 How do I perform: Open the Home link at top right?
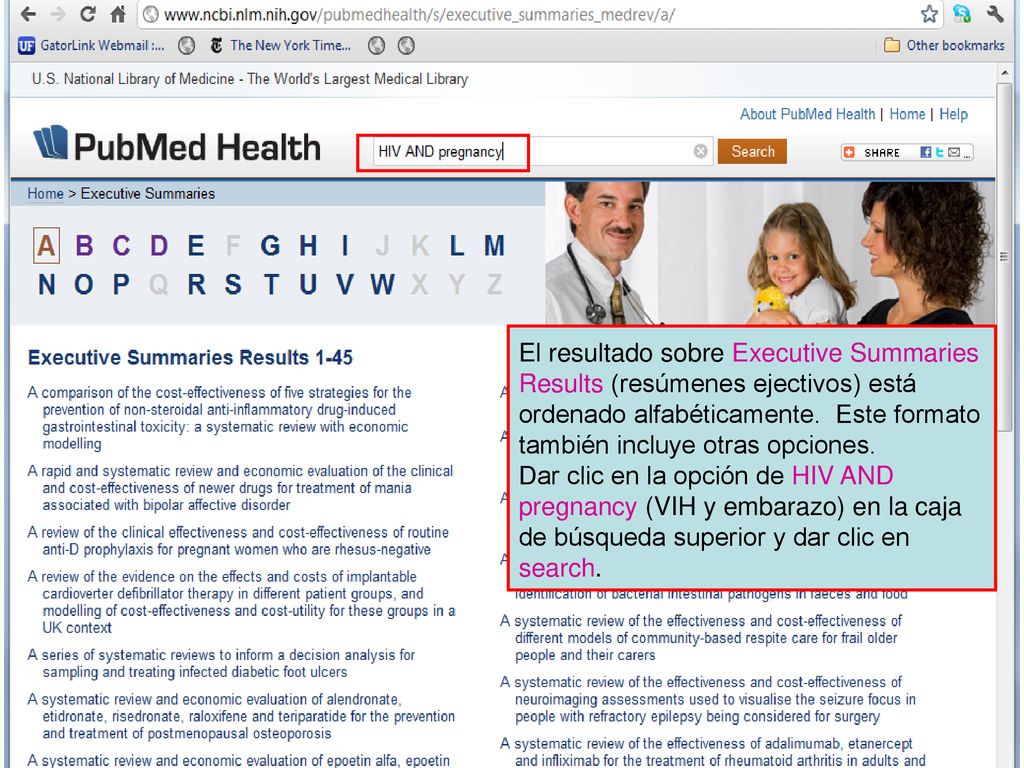tap(907, 114)
